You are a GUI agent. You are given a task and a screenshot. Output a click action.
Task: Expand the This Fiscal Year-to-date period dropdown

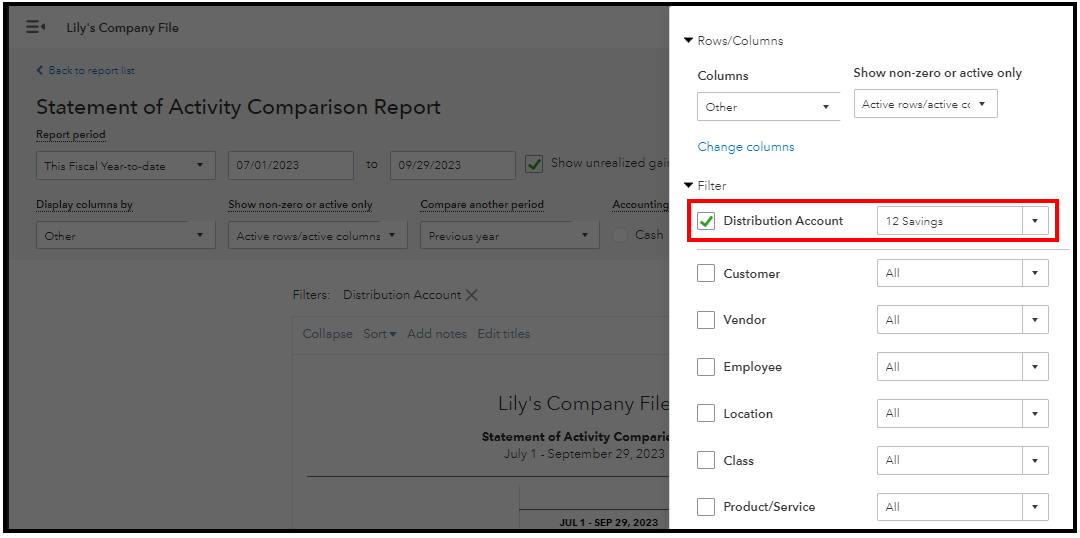[x=125, y=166]
